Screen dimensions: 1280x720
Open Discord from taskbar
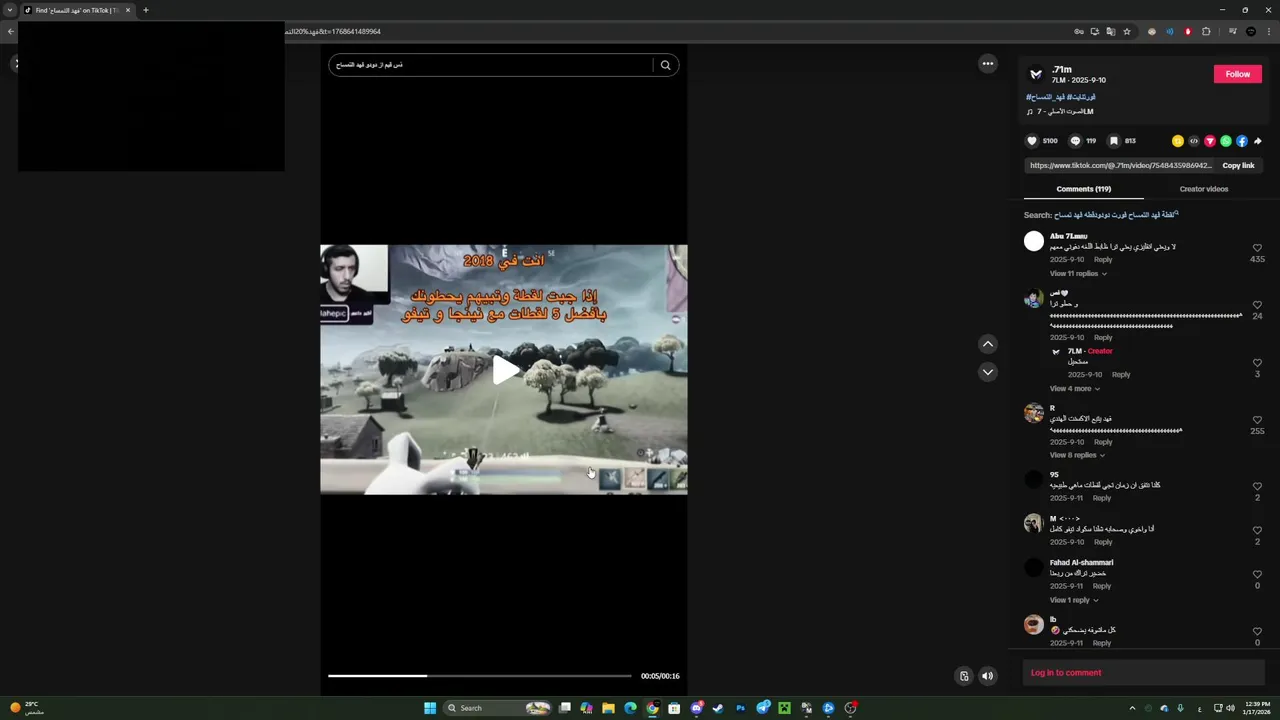[x=697, y=708]
